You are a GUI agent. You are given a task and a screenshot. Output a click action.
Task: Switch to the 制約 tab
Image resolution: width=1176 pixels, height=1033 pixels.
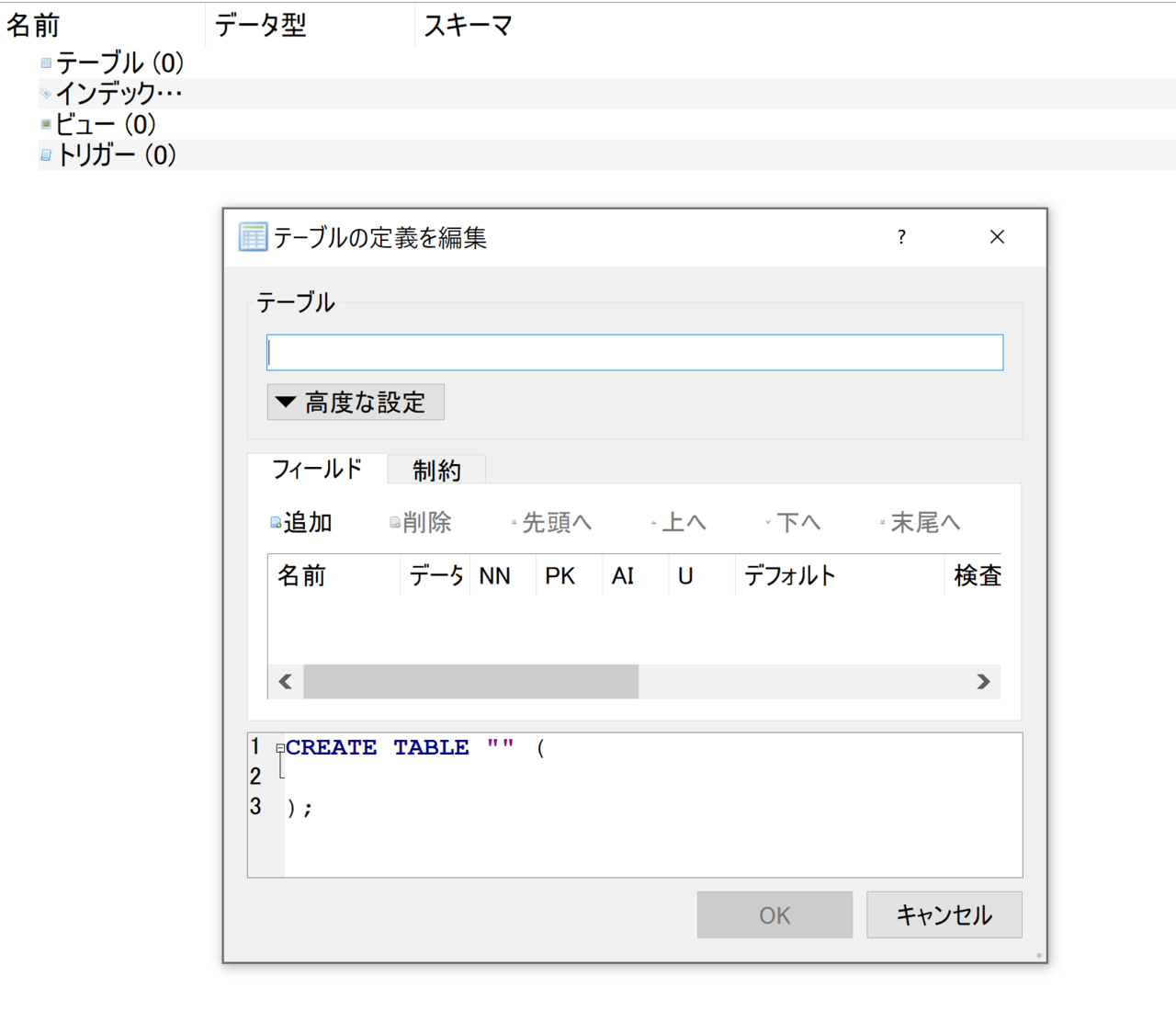tap(436, 471)
